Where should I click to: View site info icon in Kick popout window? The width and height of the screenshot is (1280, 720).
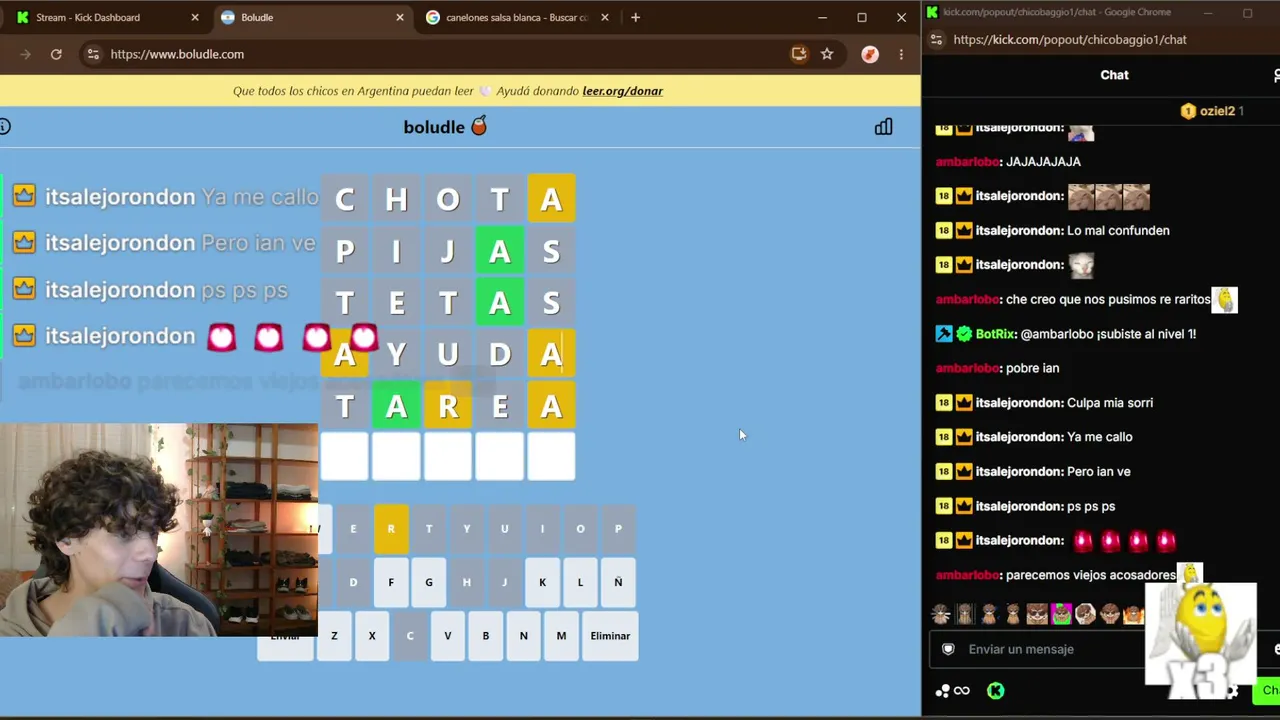(x=936, y=40)
